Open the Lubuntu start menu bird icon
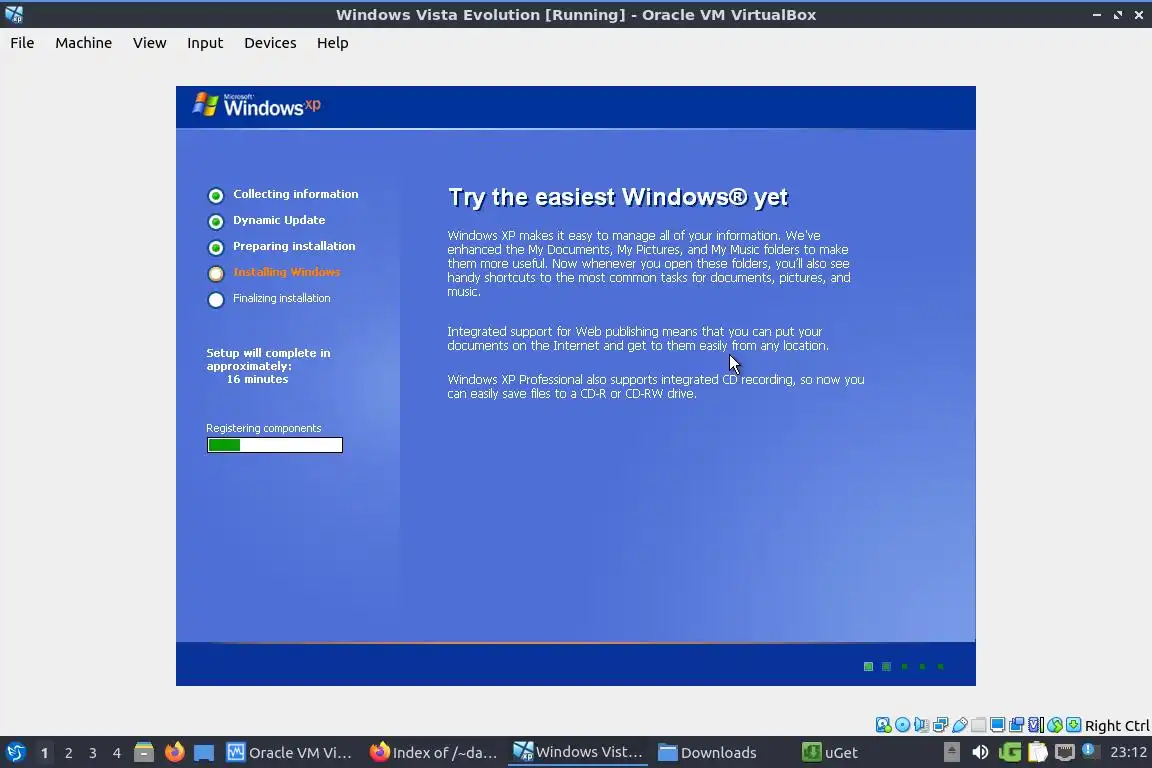The image size is (1152, 768). point(15,753)
